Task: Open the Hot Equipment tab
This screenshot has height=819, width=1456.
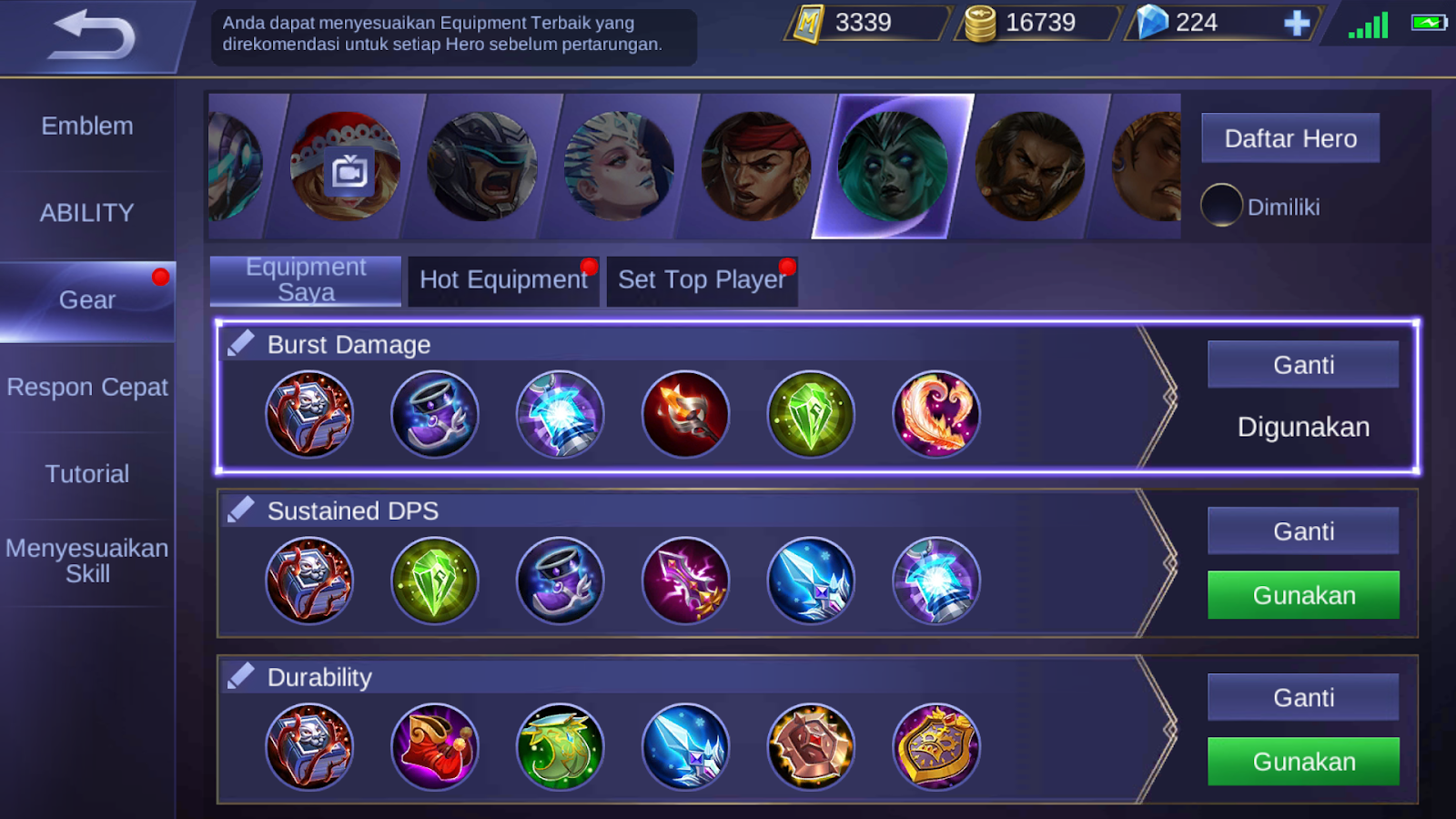Action: point(504,280)
